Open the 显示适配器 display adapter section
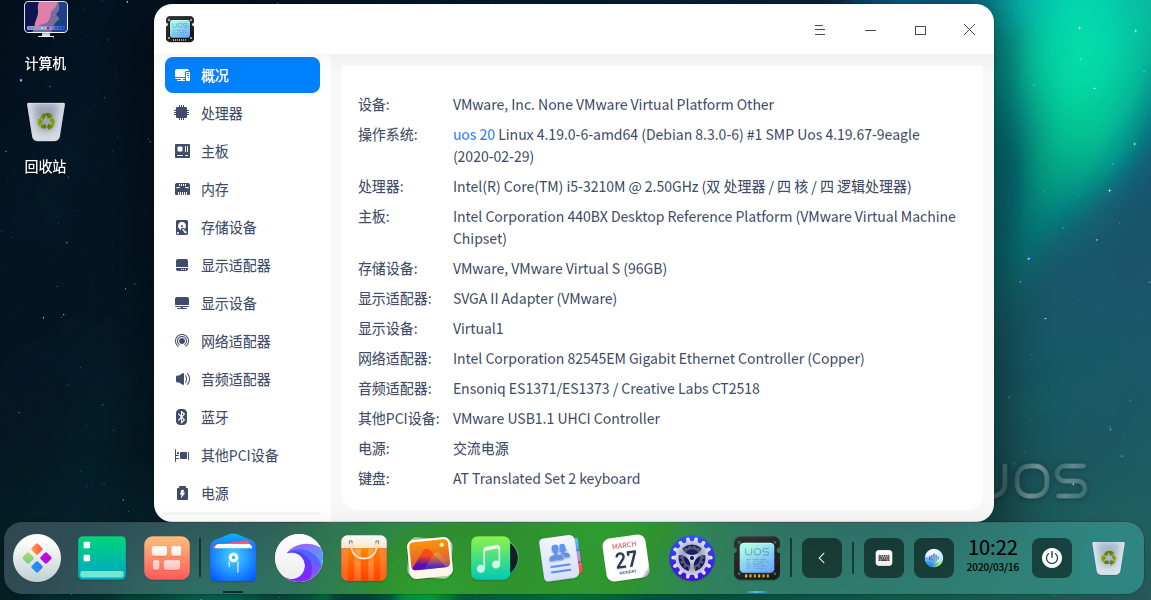1151x600 pixels. coord(242,266)
